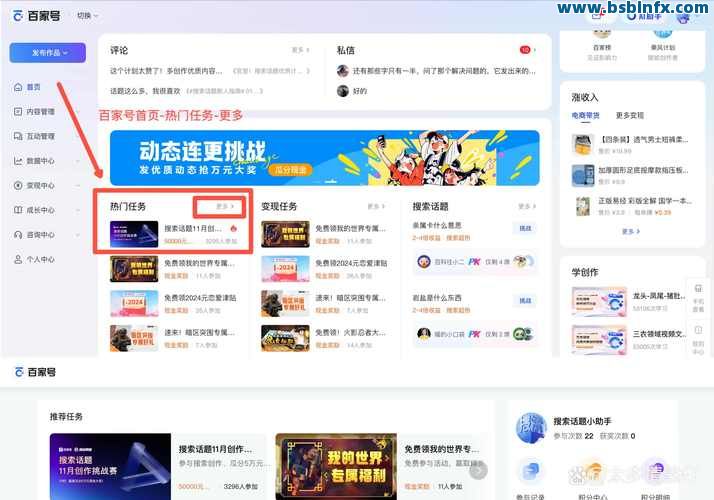Click the 参与记录 icon in the lower panel

(x=530, y=472)
